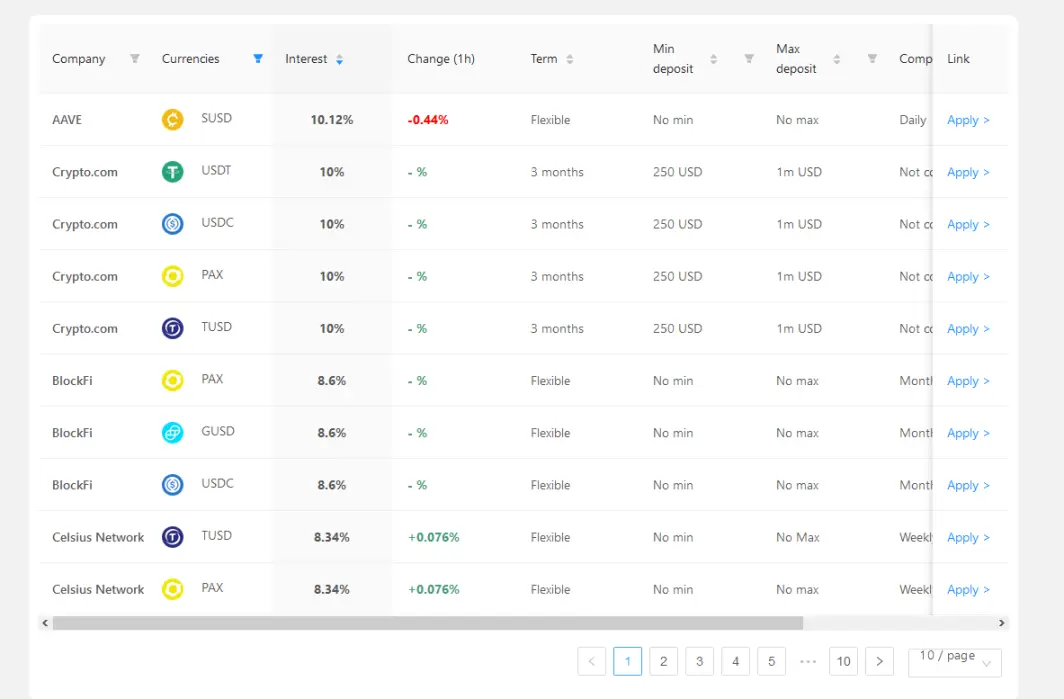Open the Min deposit filter icon

click(749, 58)
